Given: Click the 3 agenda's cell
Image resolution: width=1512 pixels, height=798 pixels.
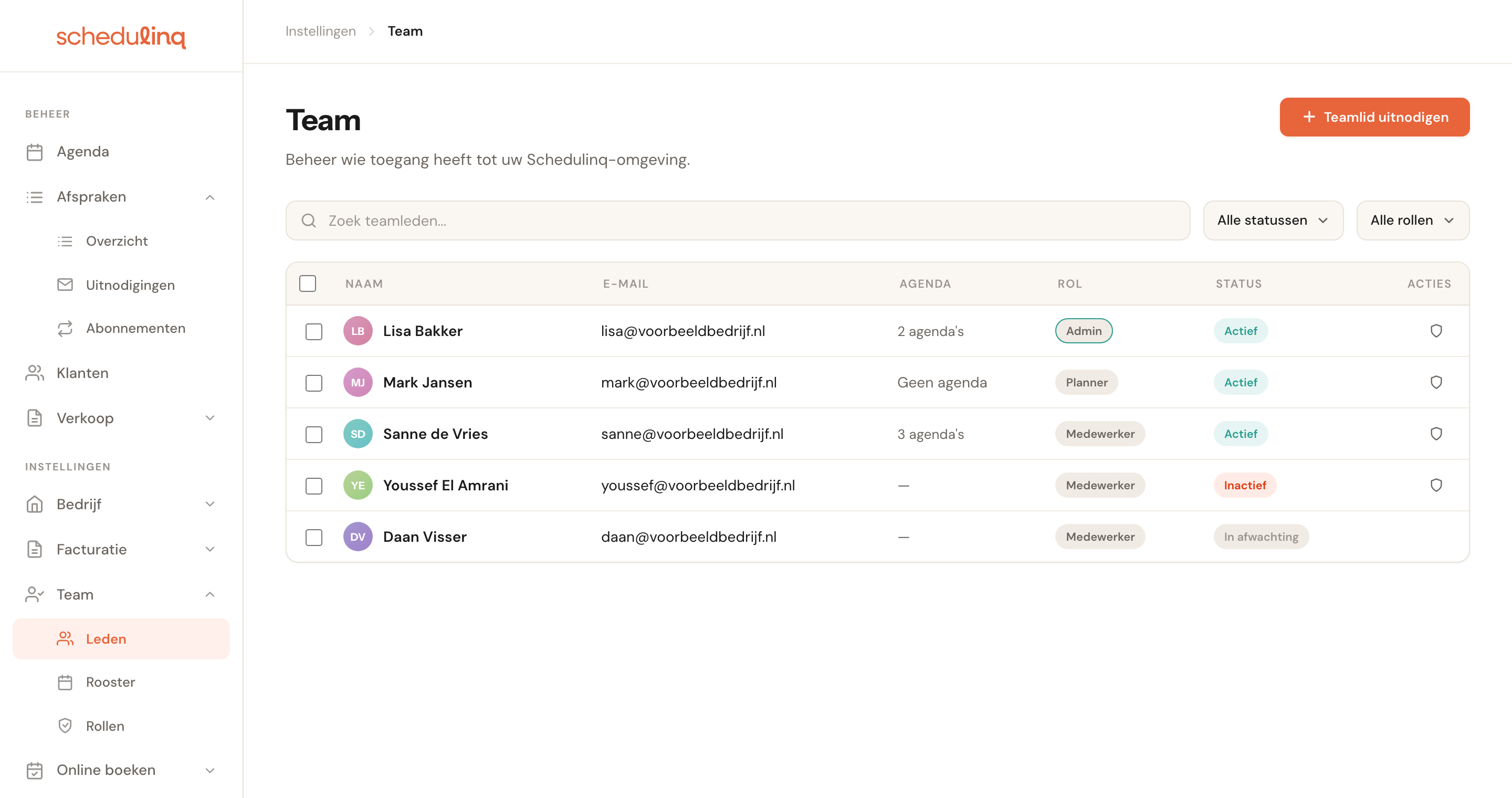Looking at the screenshot, I should pyautogui.click(x=931, y=434).
